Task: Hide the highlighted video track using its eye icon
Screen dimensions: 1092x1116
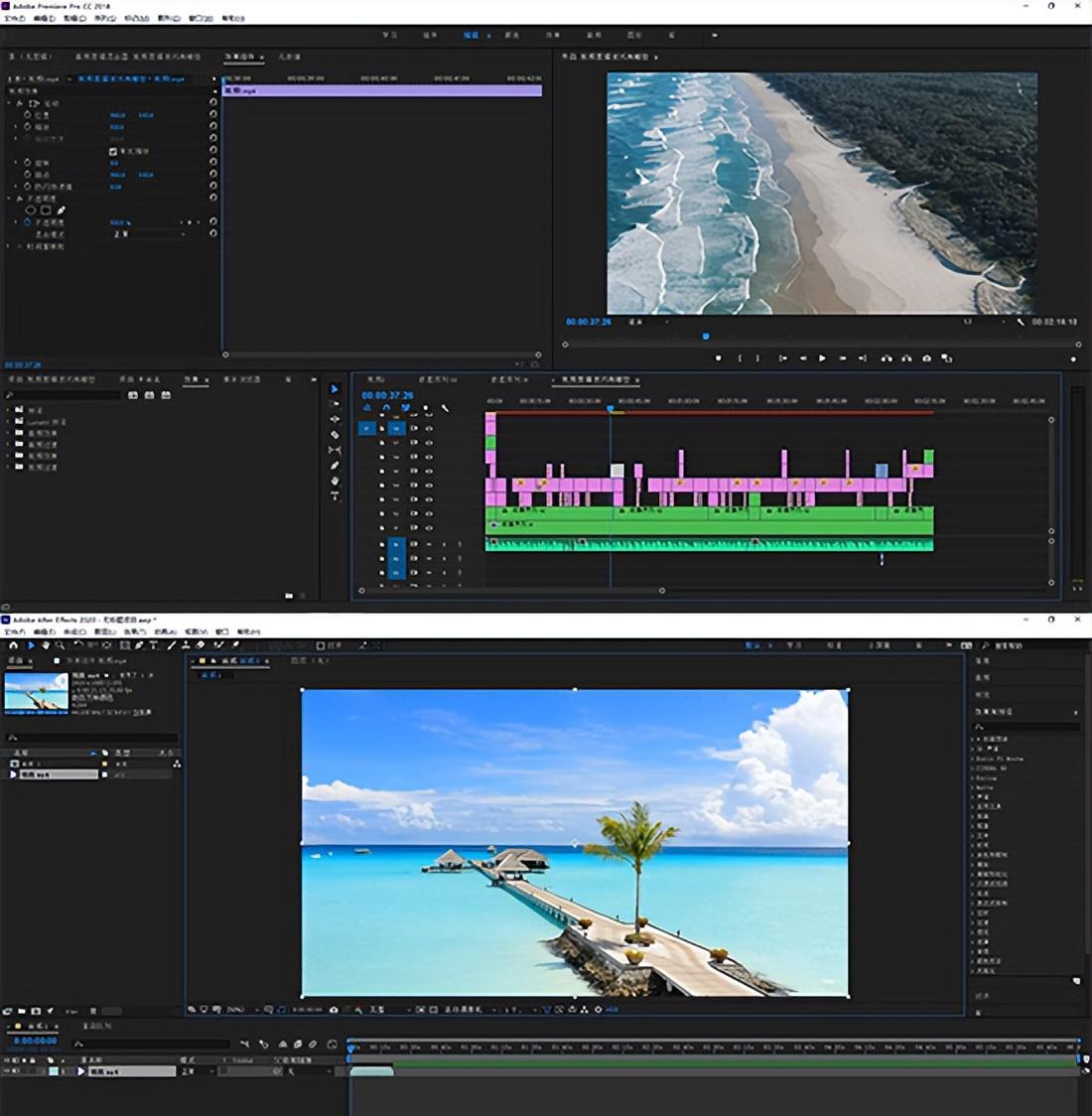Action: coord(429,429)
